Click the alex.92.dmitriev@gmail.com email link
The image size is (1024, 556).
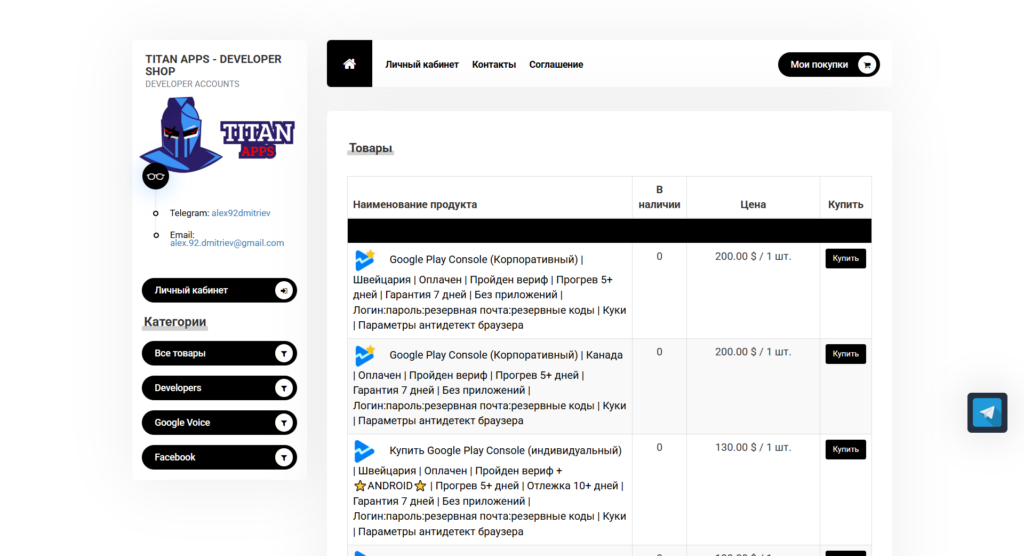click(227, 243)
